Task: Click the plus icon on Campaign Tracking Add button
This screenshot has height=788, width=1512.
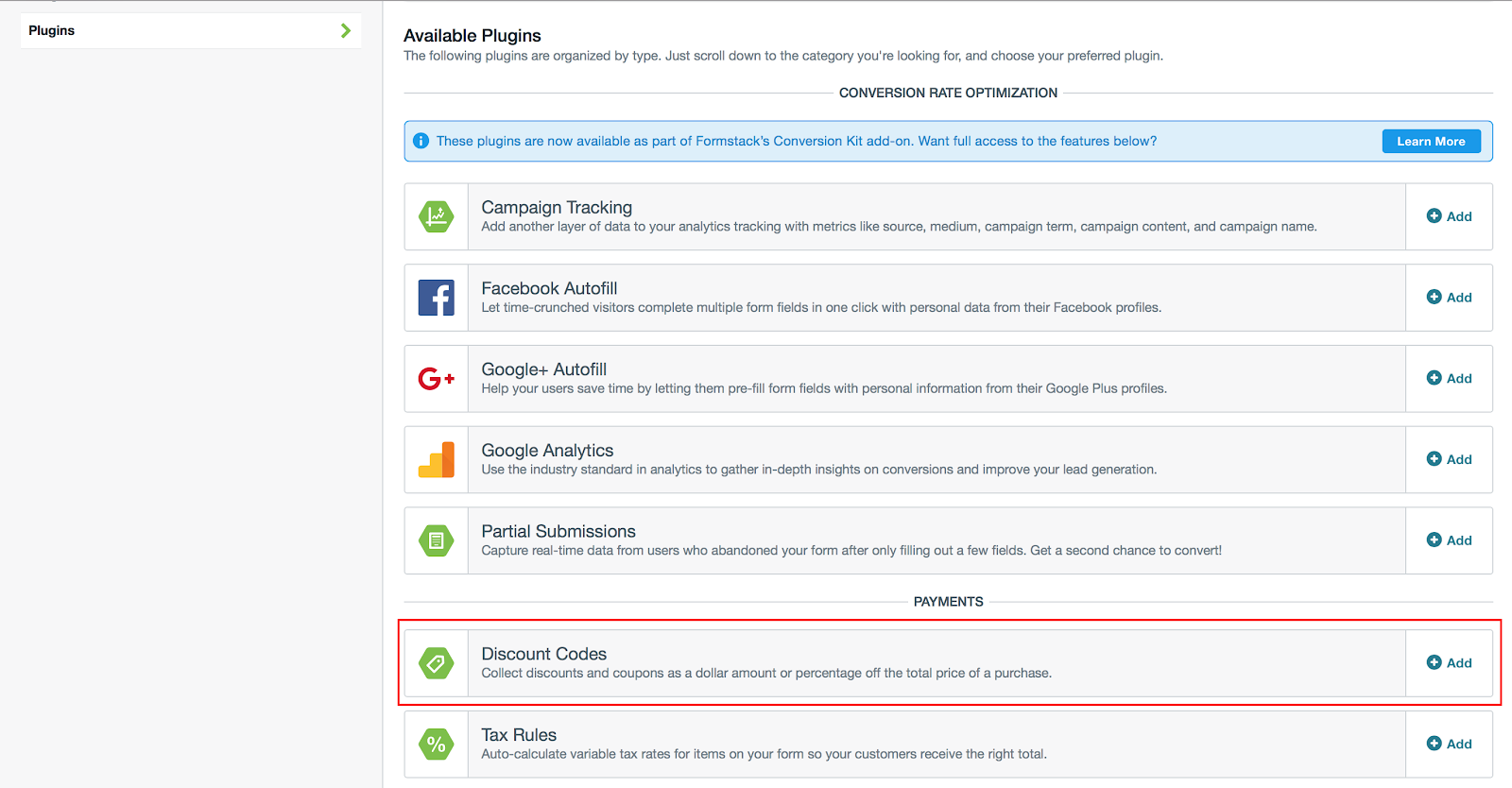Action: 1435,216
